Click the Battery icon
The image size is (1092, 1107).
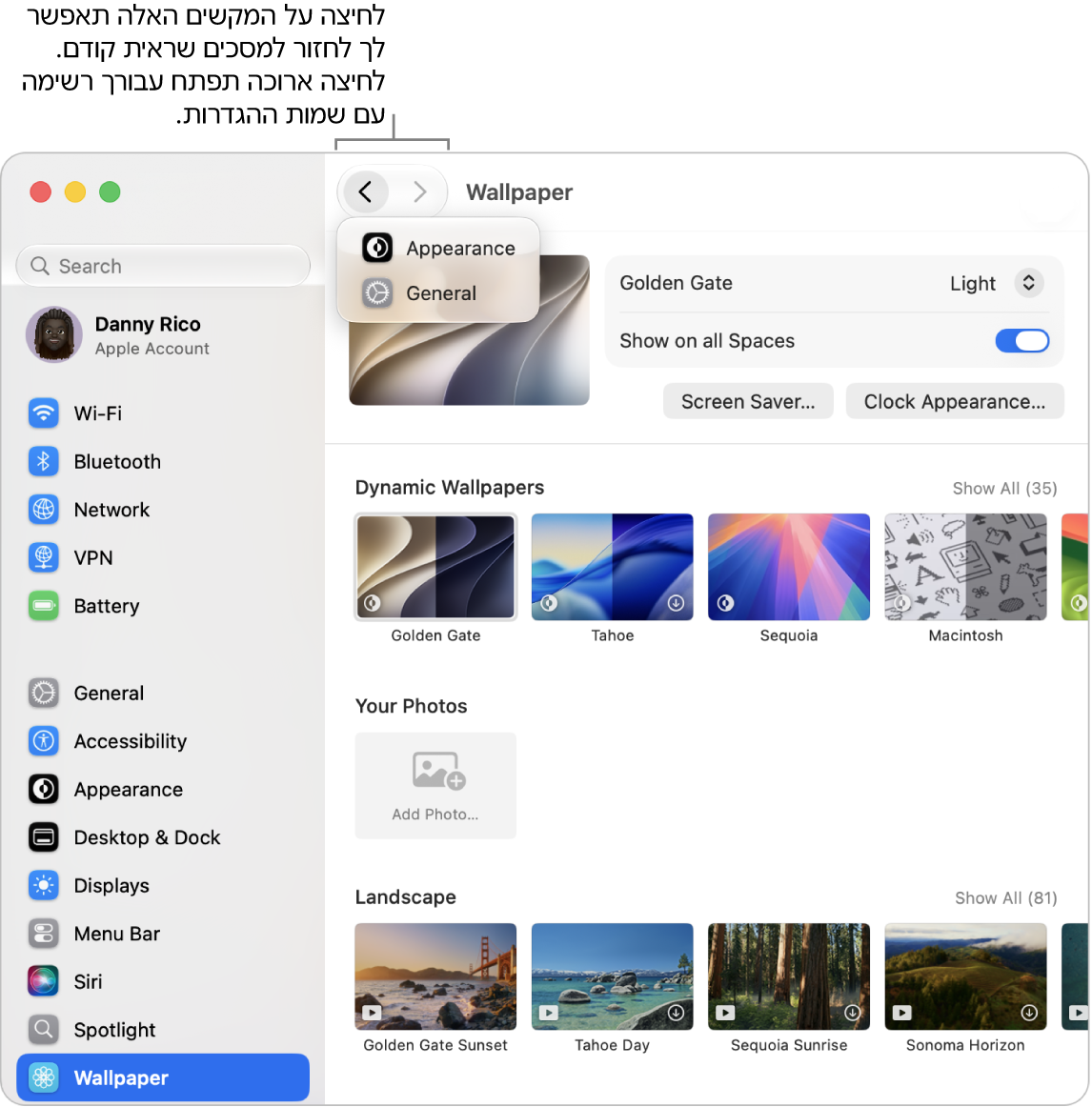(x=43, y=605)
